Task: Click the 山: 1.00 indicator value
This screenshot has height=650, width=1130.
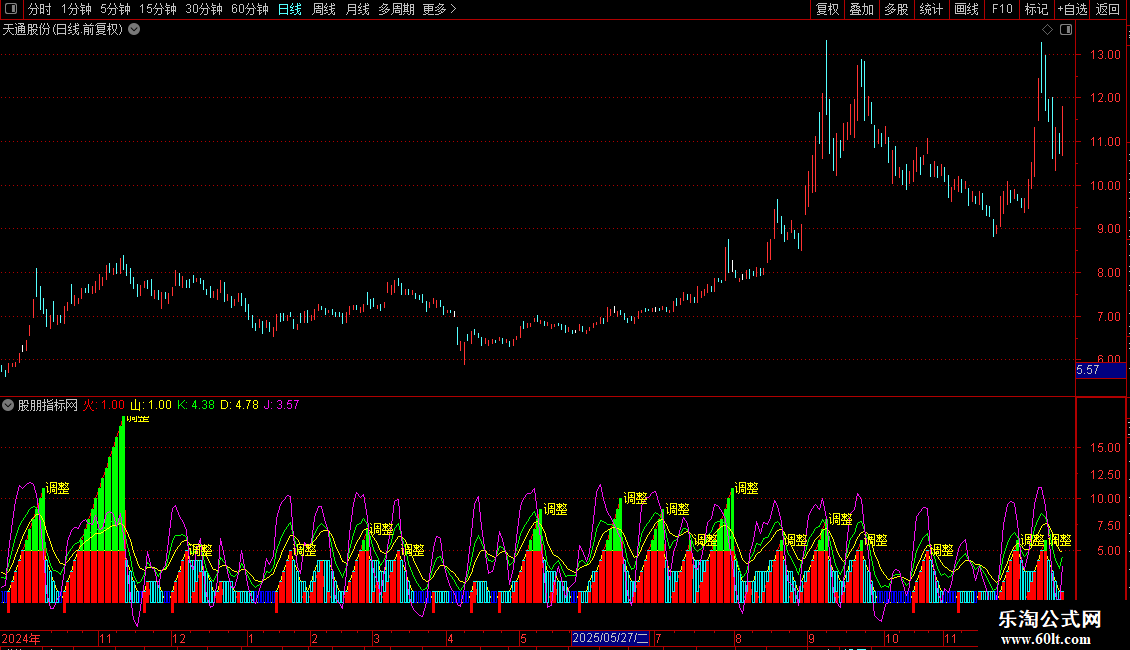Action: (x=151, y=405)
